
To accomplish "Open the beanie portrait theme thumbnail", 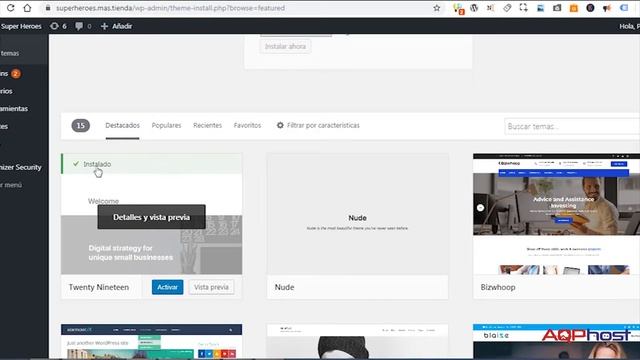I will [x=358, y=342].
